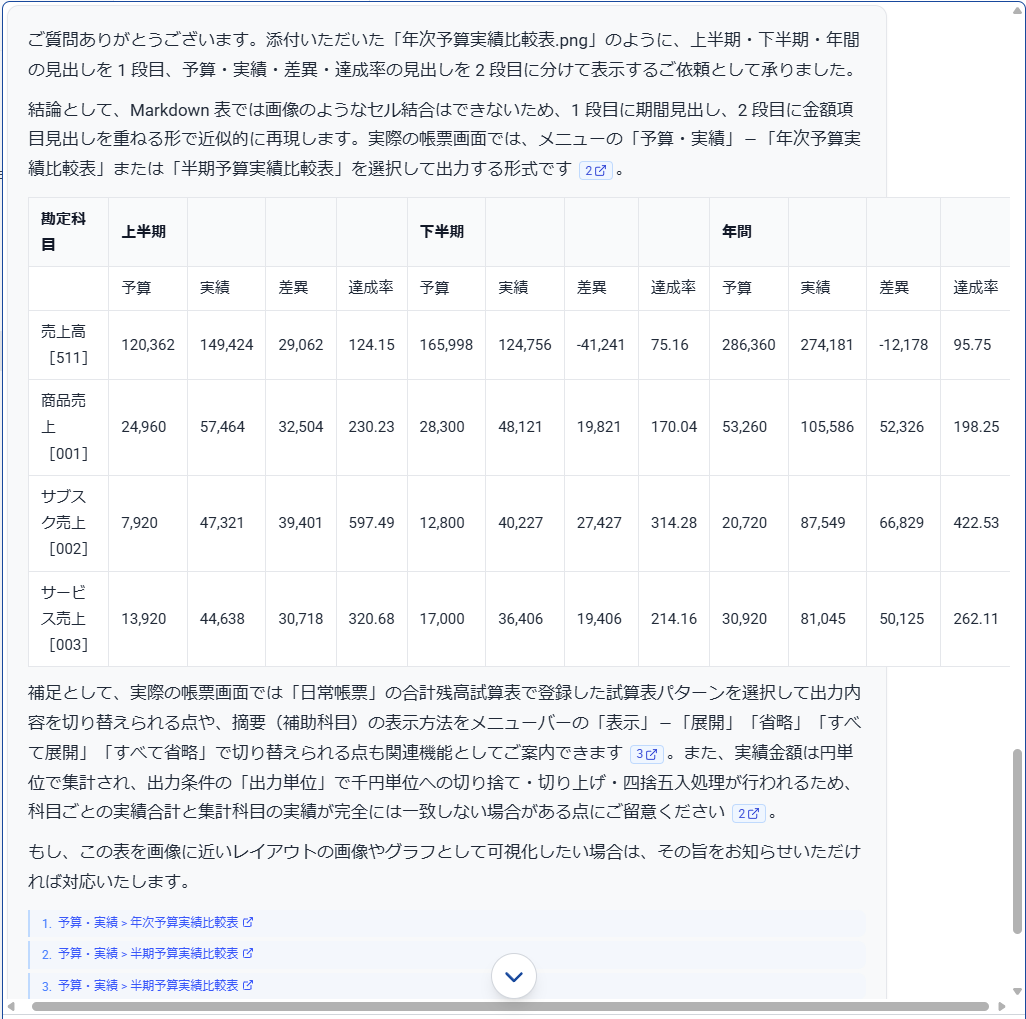1026x1019 pixels.
Task: Click the 274,181 annual actual cell
Action: pyautogui.click(x=827, y=345)
